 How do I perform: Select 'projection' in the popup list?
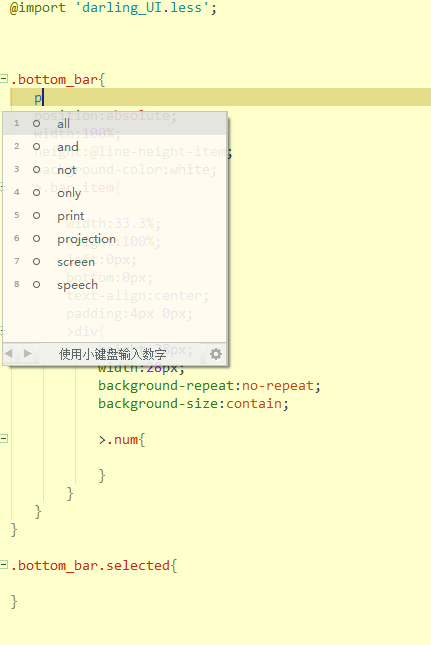point(115,239)
